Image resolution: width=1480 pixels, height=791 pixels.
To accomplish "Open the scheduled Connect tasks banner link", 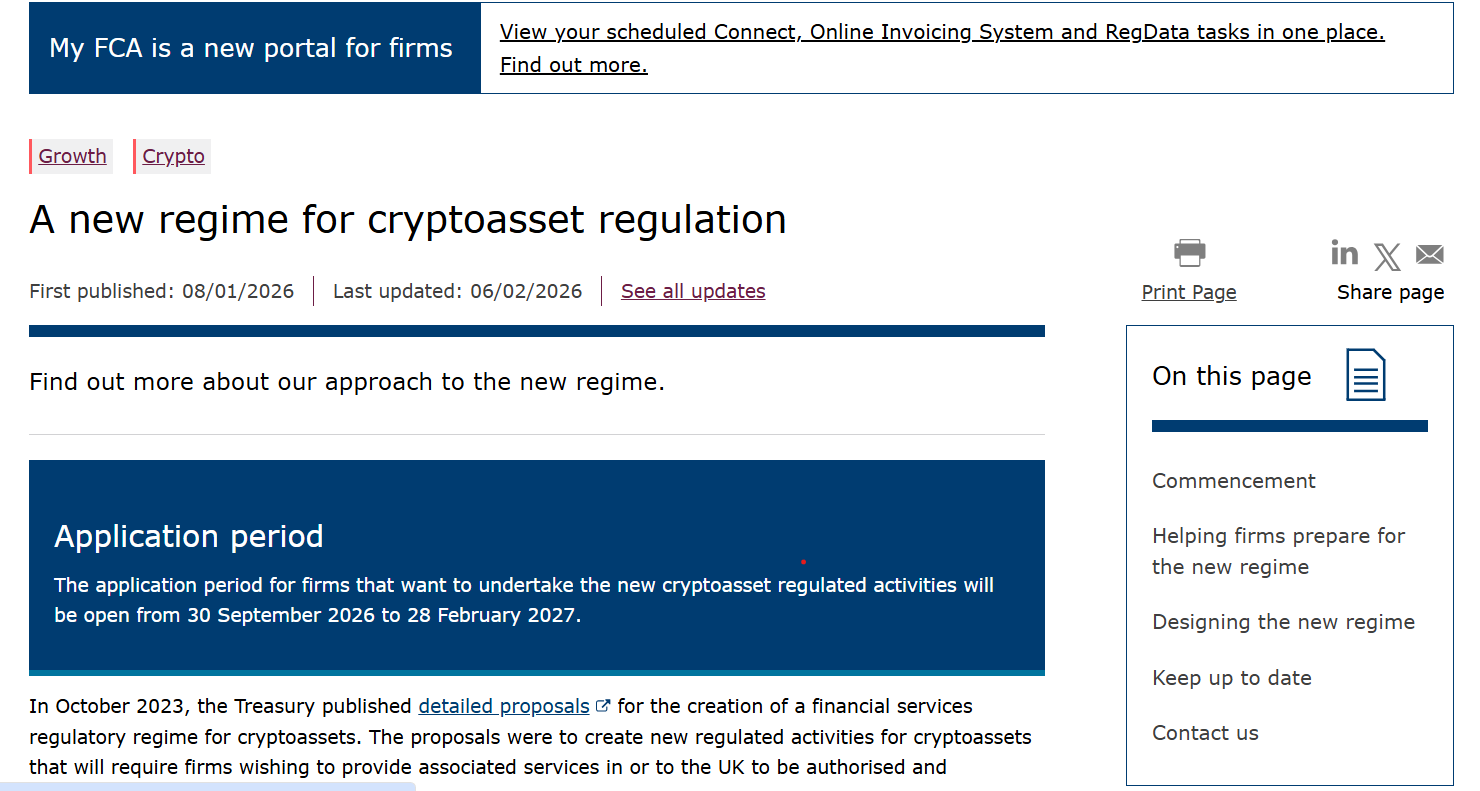I will click(943, 31).
